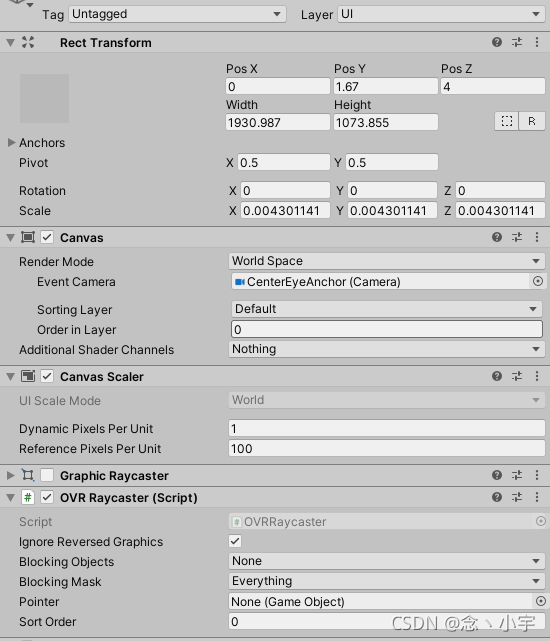Open the Tag dropdown showing Untagged

pyautogui.click(x=177, y=14)
